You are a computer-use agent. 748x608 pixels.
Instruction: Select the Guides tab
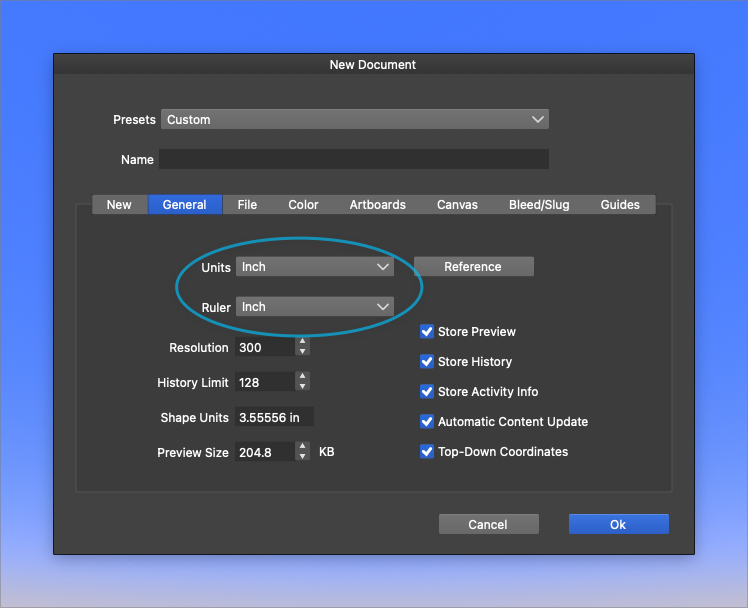(x=620, y=205)
